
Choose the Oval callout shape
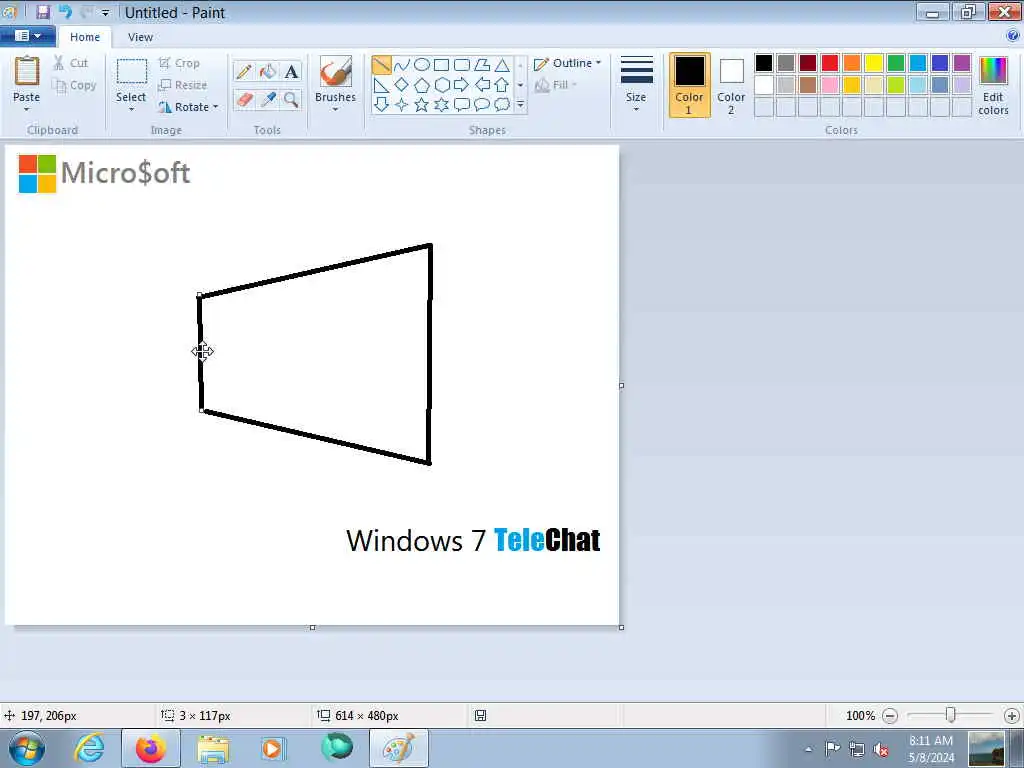click(482, 104)
